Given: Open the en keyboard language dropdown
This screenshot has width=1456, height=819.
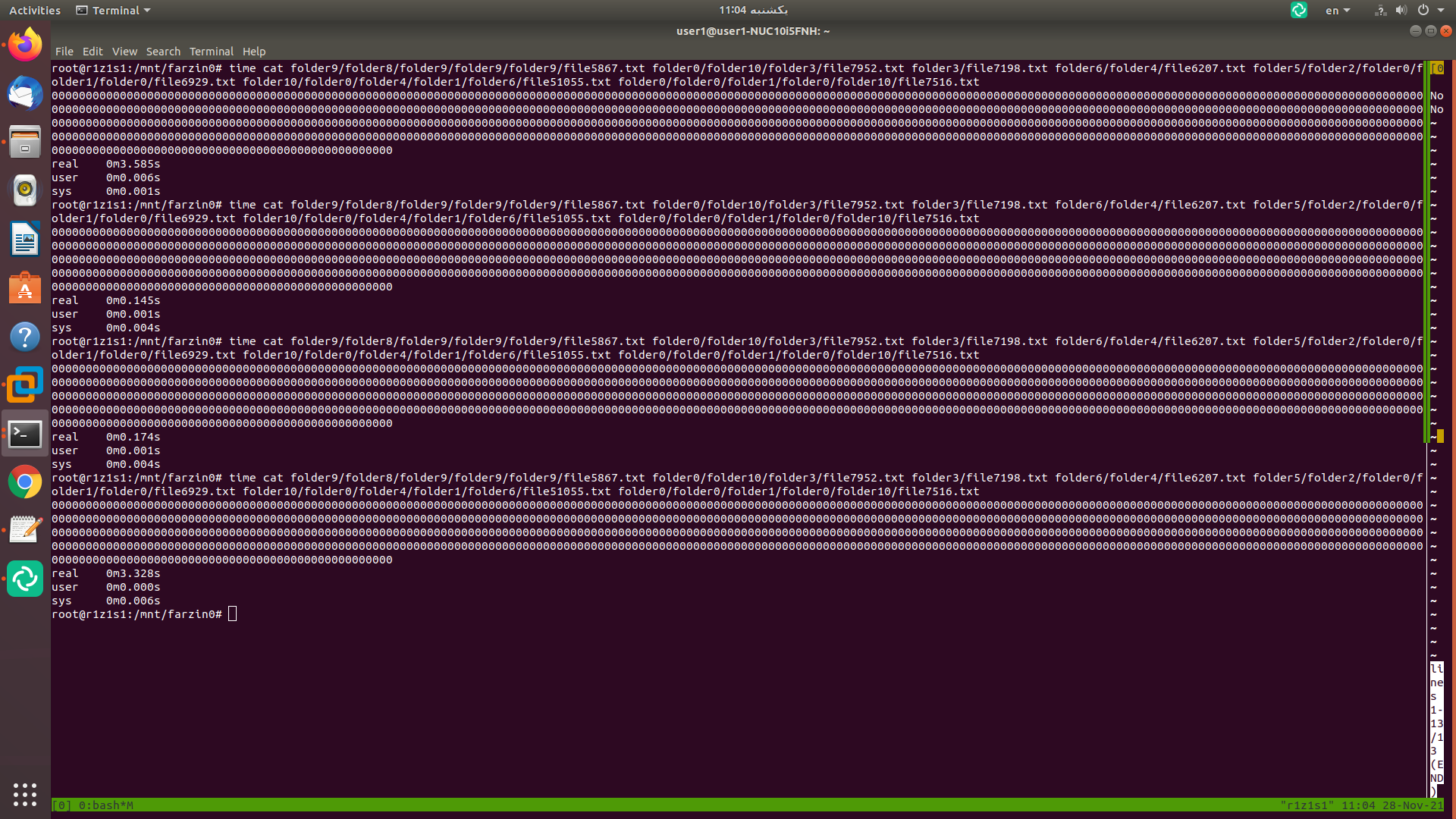Looking at the screenshot, I should point(1337,11).
